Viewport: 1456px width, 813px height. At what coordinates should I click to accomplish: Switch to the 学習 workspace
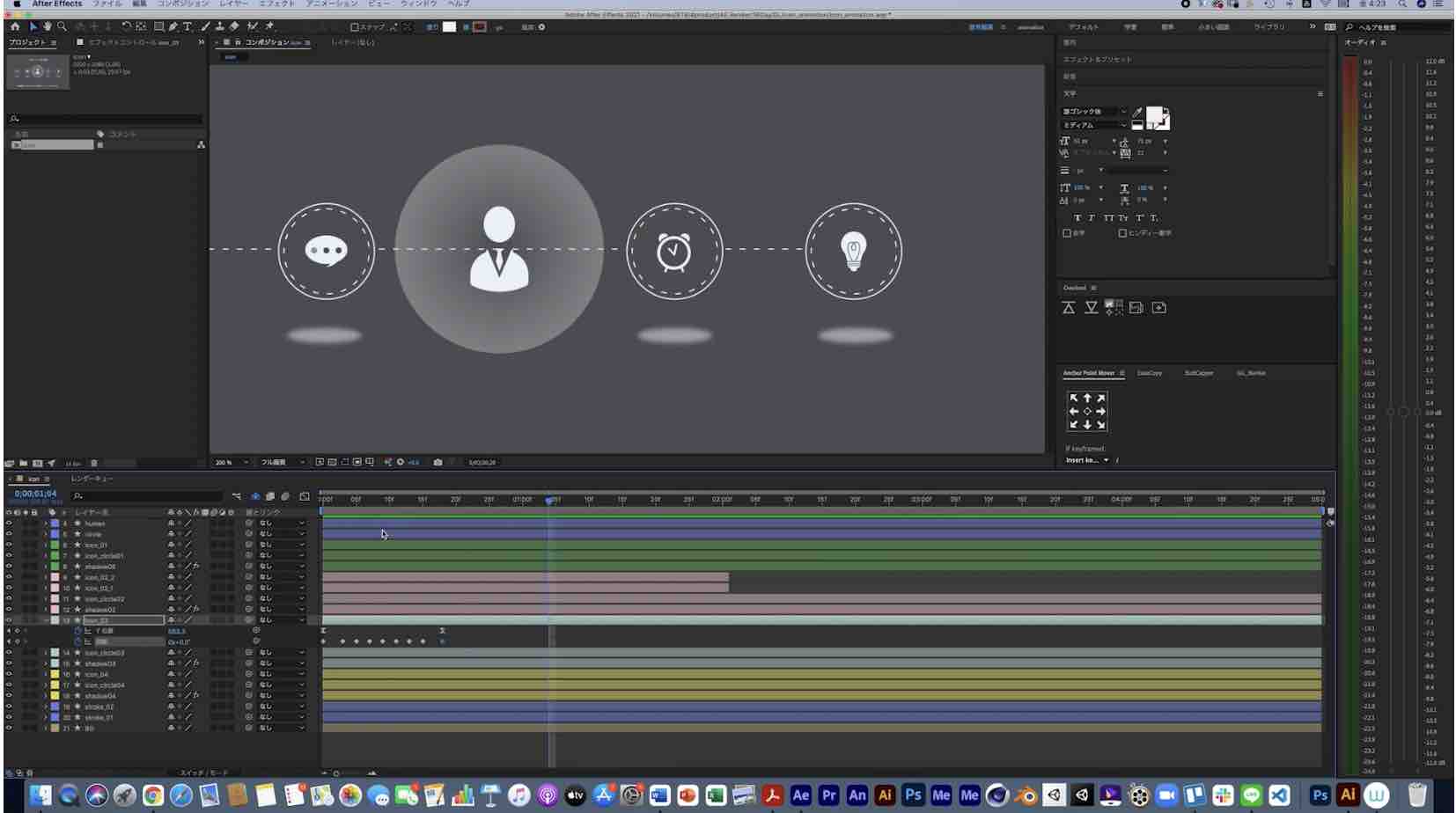pos(1130,27)
